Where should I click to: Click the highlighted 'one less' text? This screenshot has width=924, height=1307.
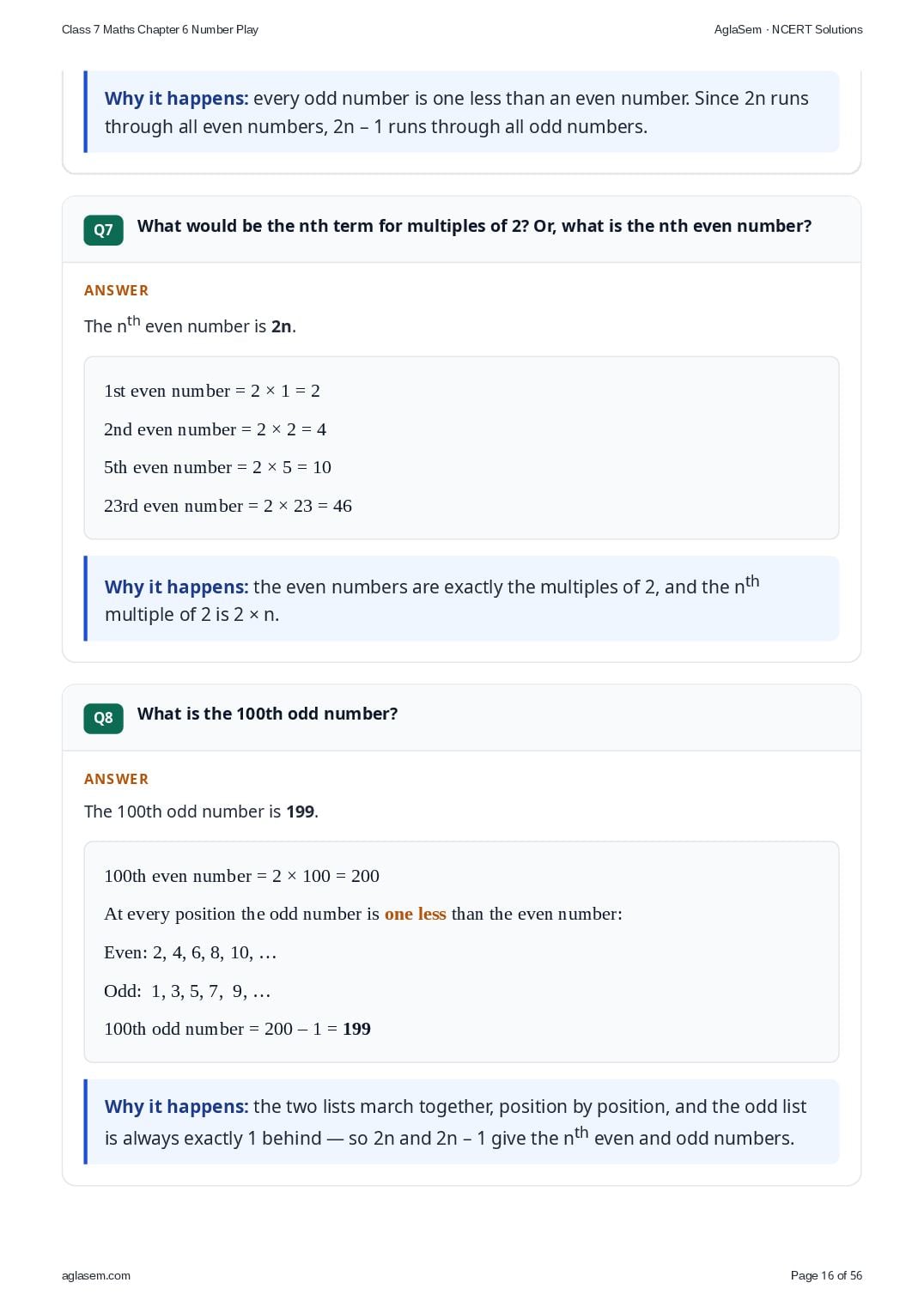(x=415, y=914)
